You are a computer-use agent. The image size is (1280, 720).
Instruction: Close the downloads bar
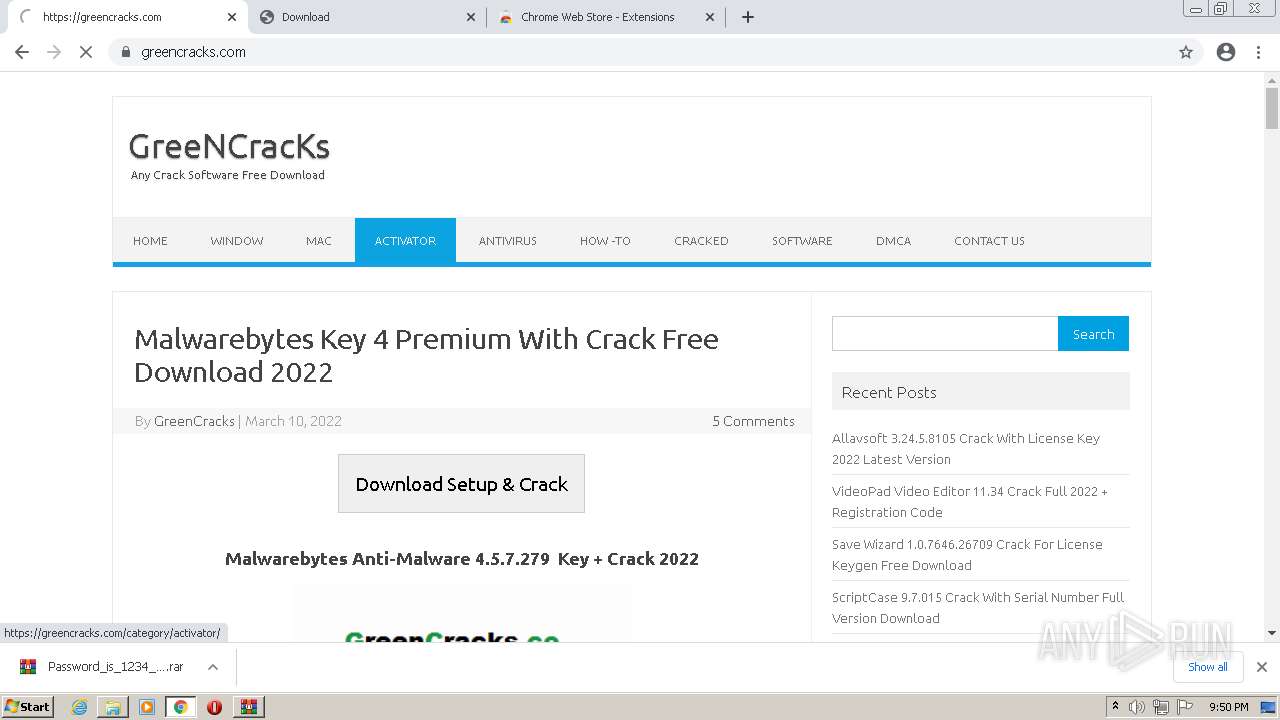[1262, 667]
